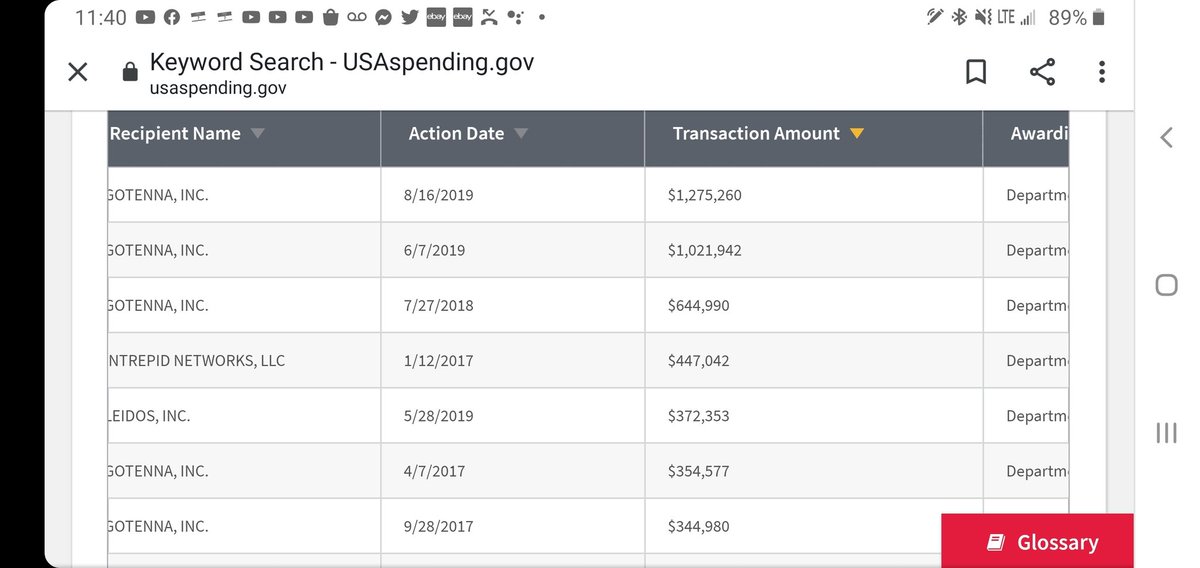Select the Transaction Amount column header
The height and width of the screenshot is (568, 1200).
[x=814, y=138]
